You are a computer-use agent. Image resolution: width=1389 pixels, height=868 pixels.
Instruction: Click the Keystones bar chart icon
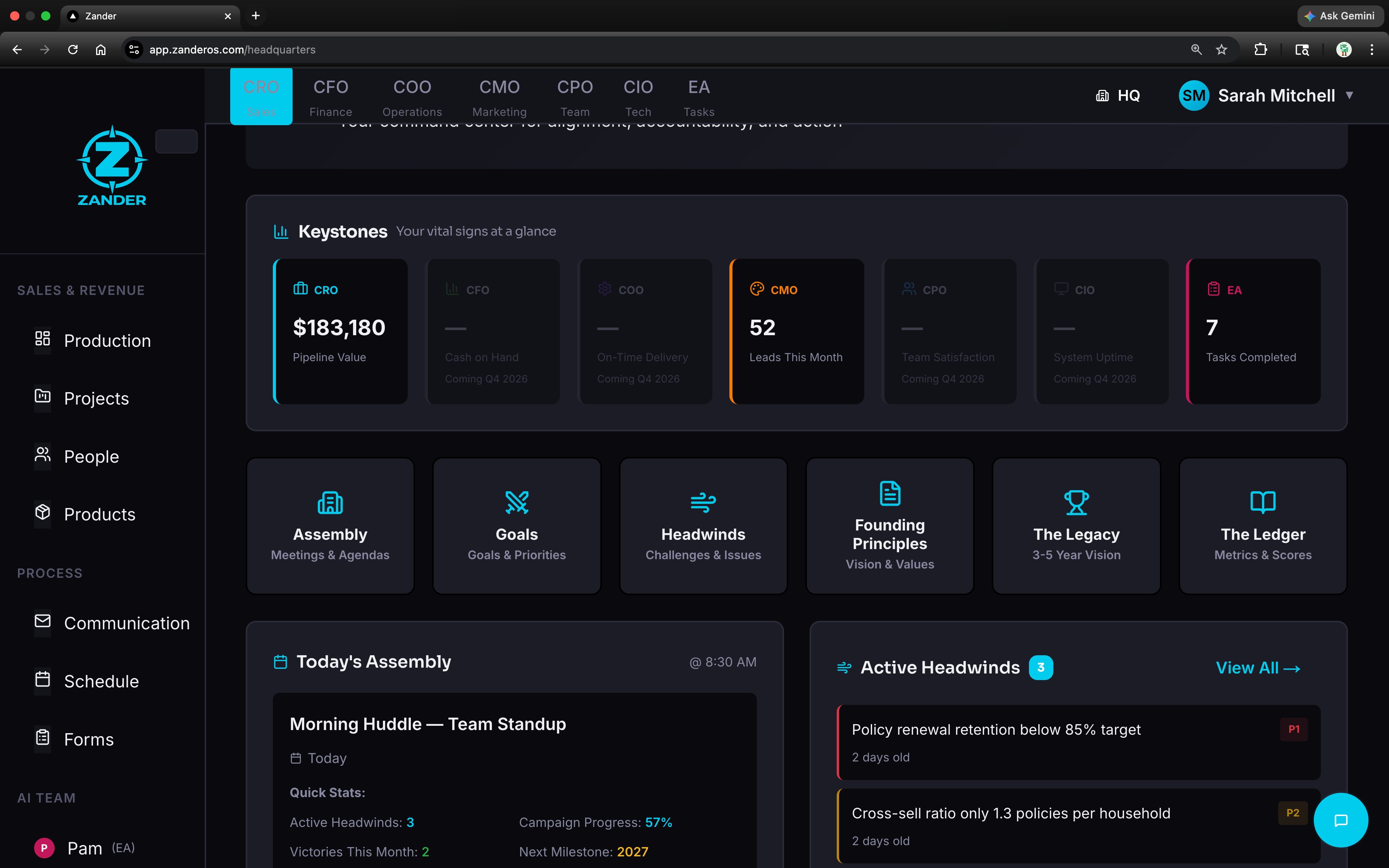pyautogui.click(x=281, y=231)
